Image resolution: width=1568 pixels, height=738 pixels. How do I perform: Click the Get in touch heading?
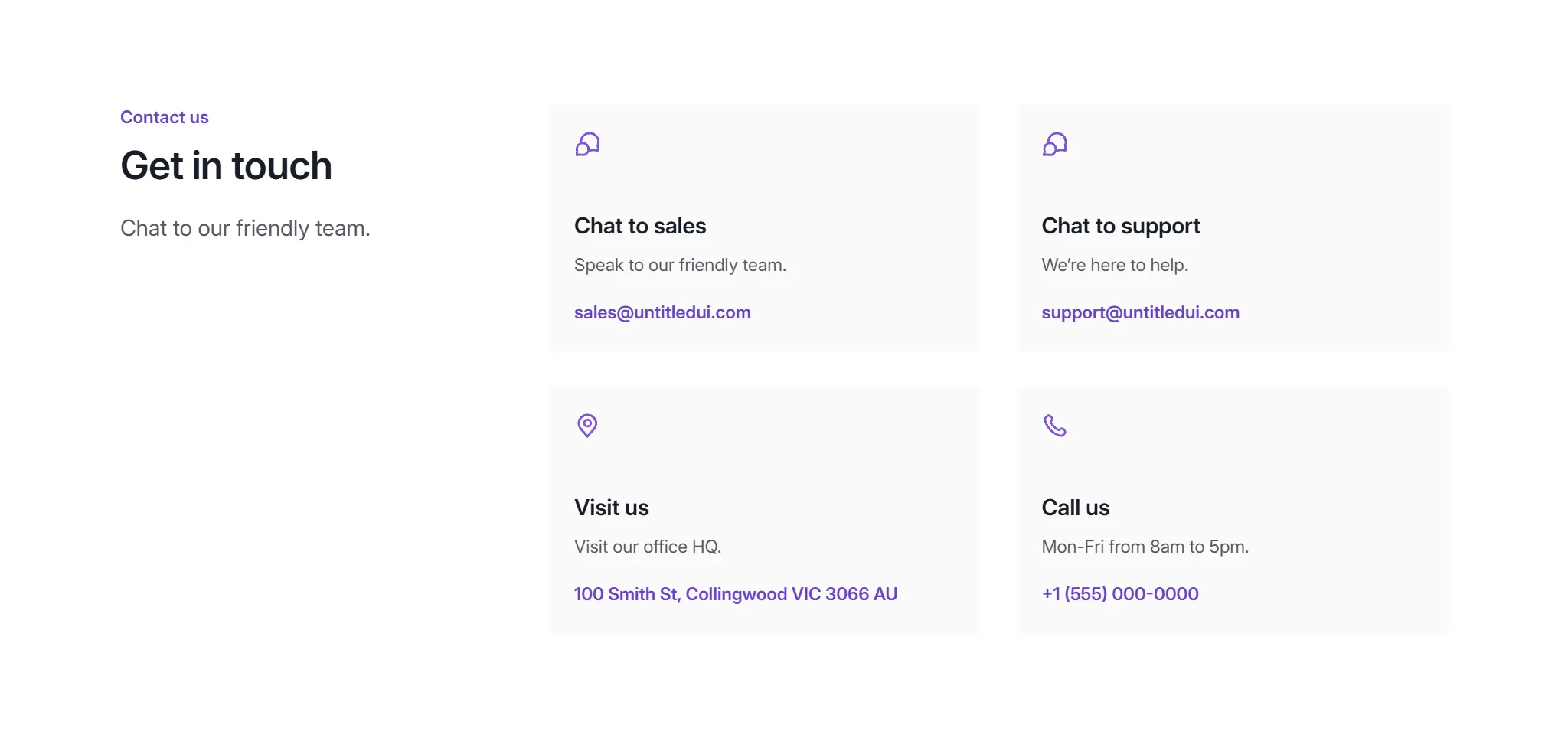point(227,165)
